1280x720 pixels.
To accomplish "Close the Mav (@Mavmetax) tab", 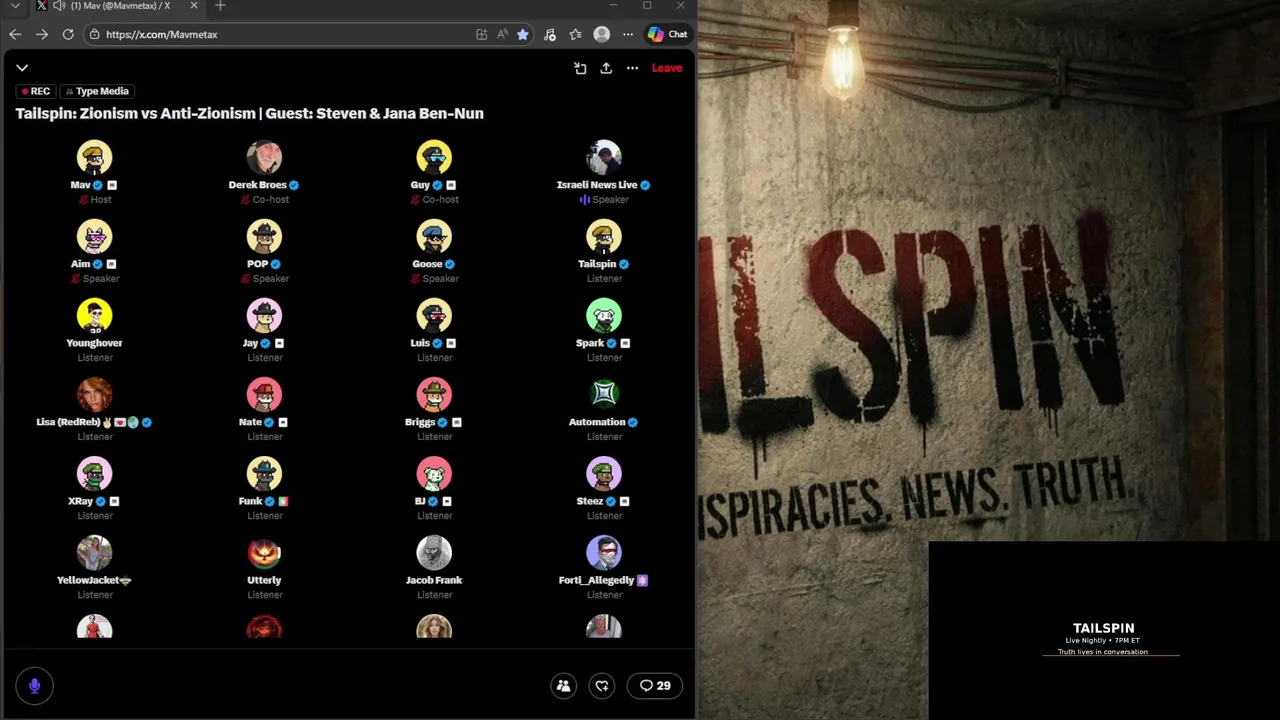I will [194, 6].
